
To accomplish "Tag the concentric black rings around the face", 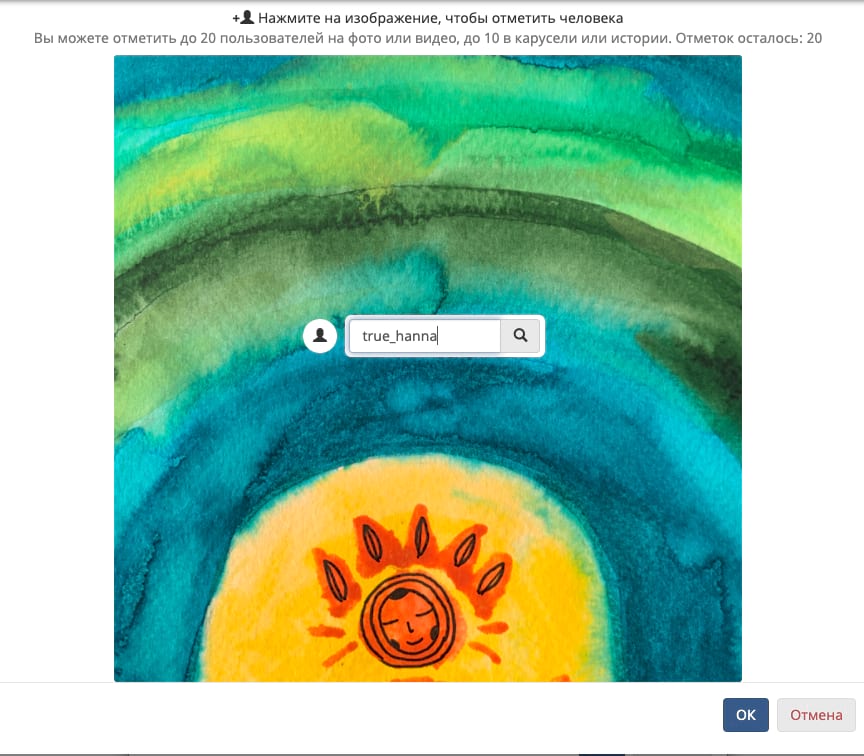I will [x=408, y=620].
